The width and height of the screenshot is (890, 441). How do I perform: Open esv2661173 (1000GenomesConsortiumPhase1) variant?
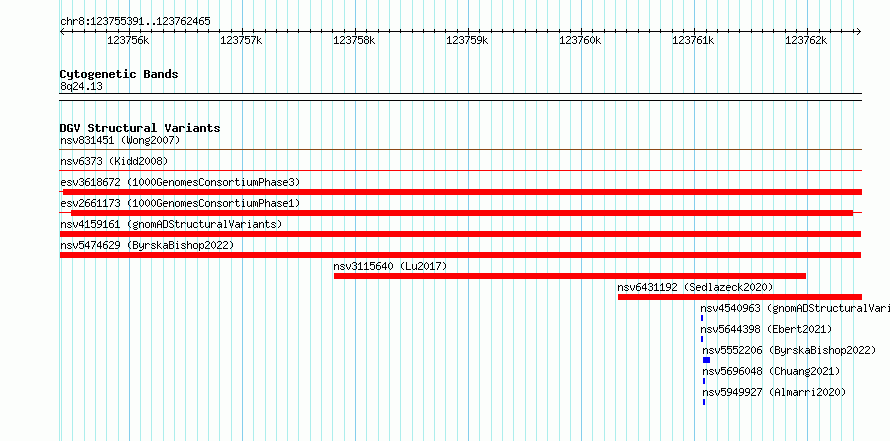180,203
